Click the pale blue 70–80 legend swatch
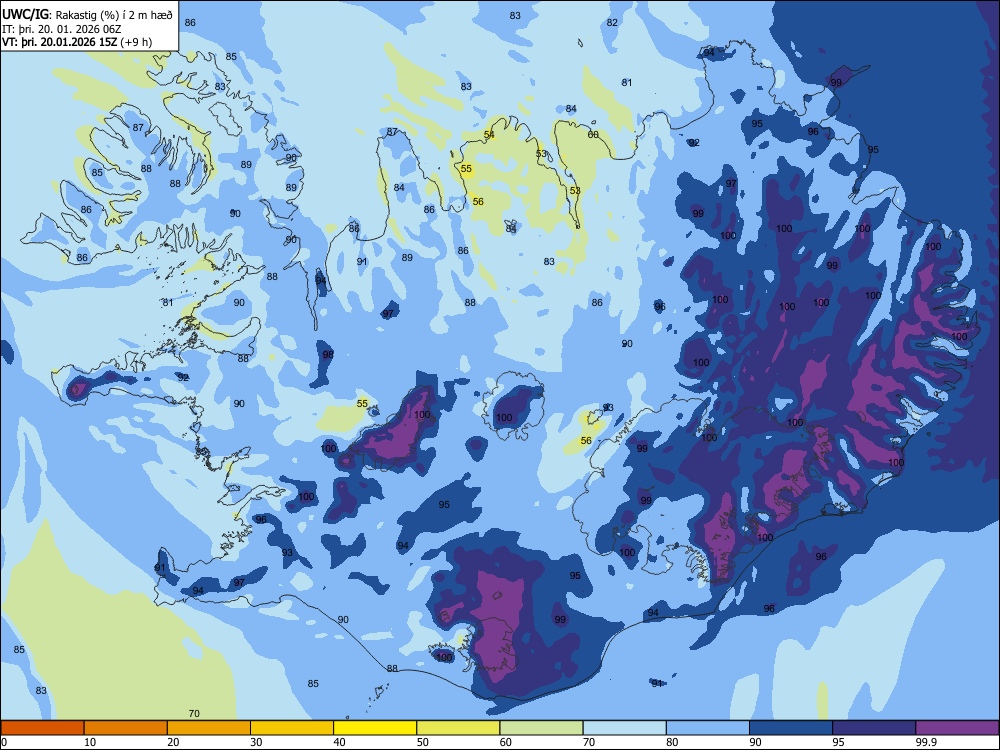This screenshot has height=750, width=1000. [x=624, y=728]
